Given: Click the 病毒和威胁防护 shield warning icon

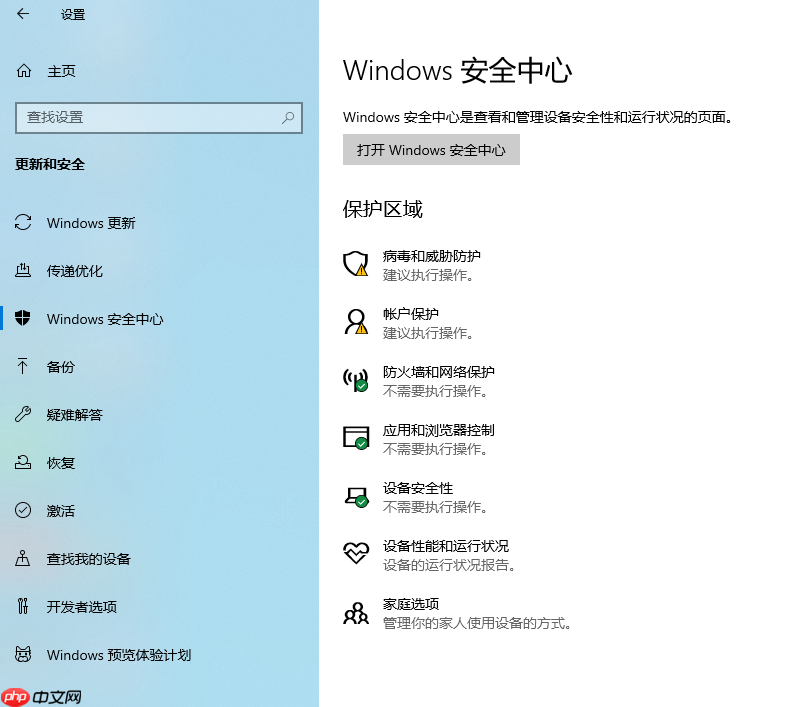Looking at the screenshot, I should point(356,264).
